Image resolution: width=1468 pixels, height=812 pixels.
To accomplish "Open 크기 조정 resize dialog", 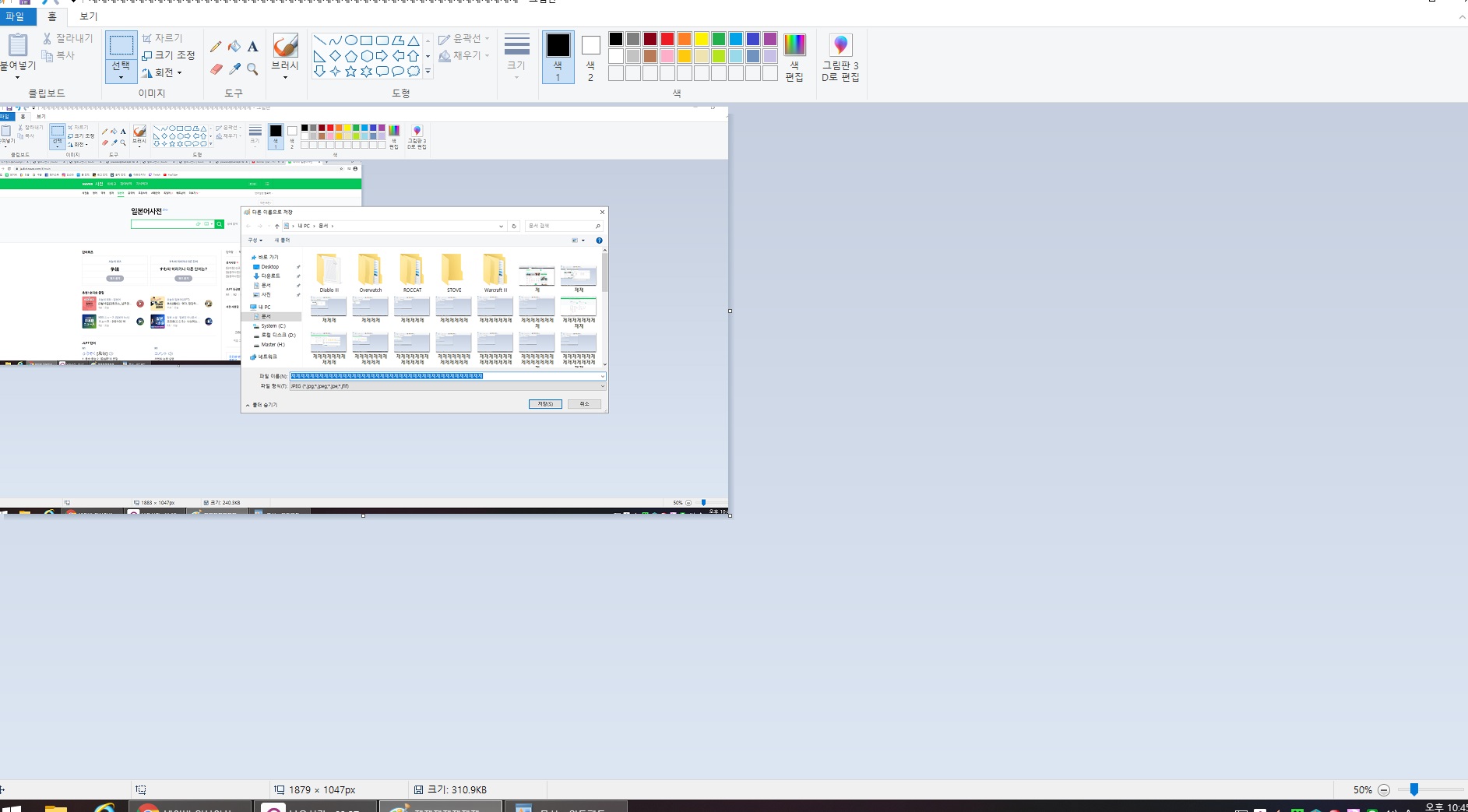I will tap(168, 55).
